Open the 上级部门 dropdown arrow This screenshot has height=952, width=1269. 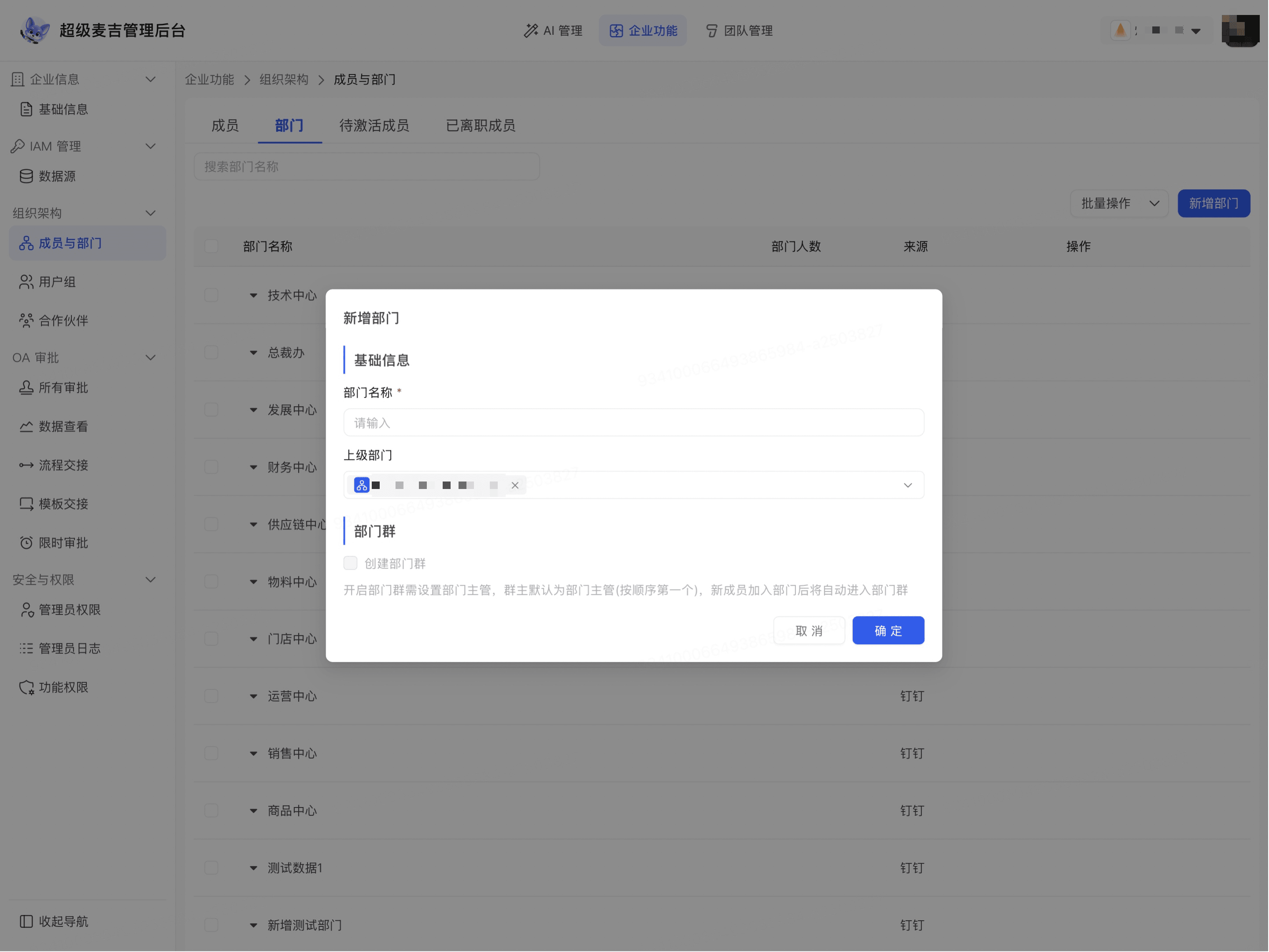click(907, 485)
